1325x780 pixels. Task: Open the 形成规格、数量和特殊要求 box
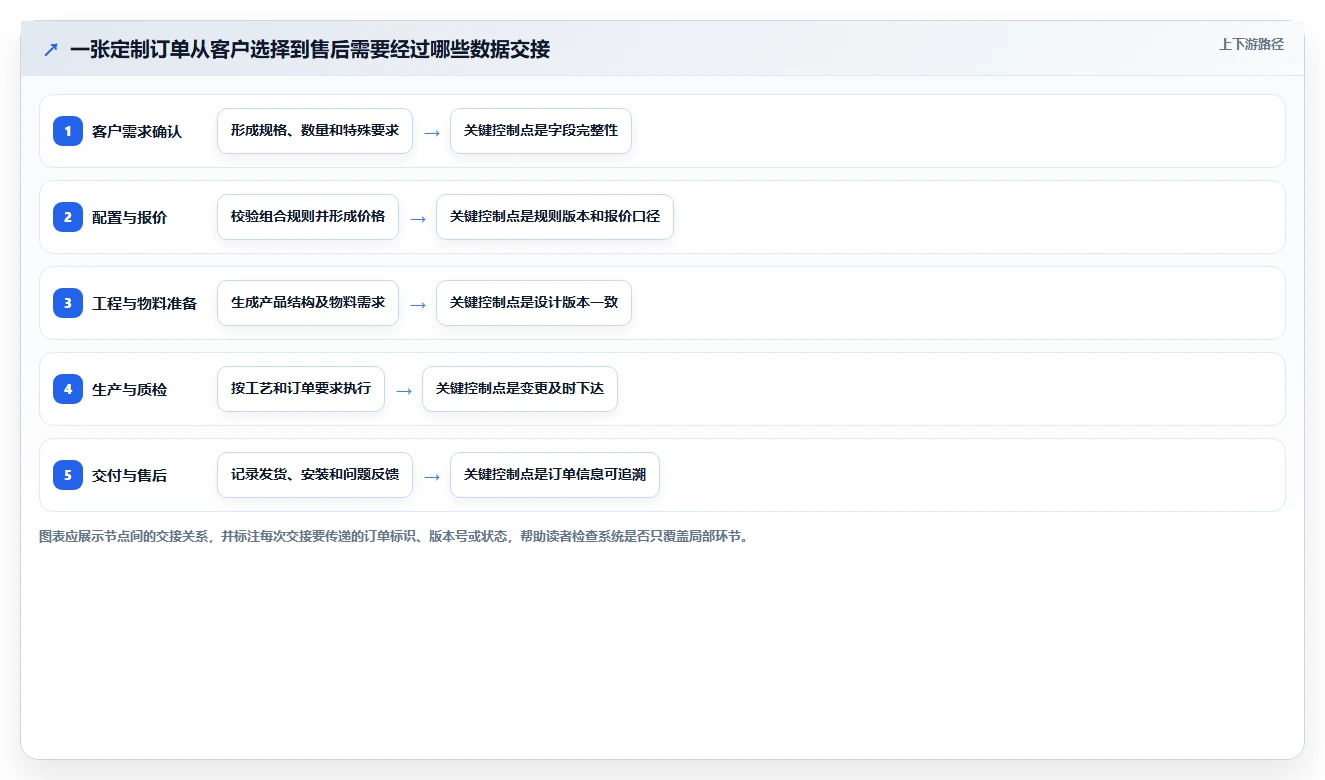pos(315,131)
